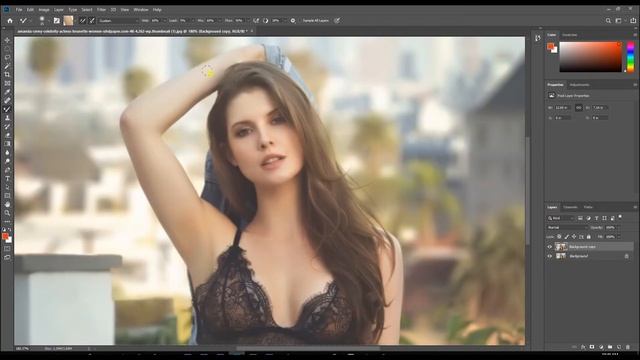Open the Image menu

44,9
